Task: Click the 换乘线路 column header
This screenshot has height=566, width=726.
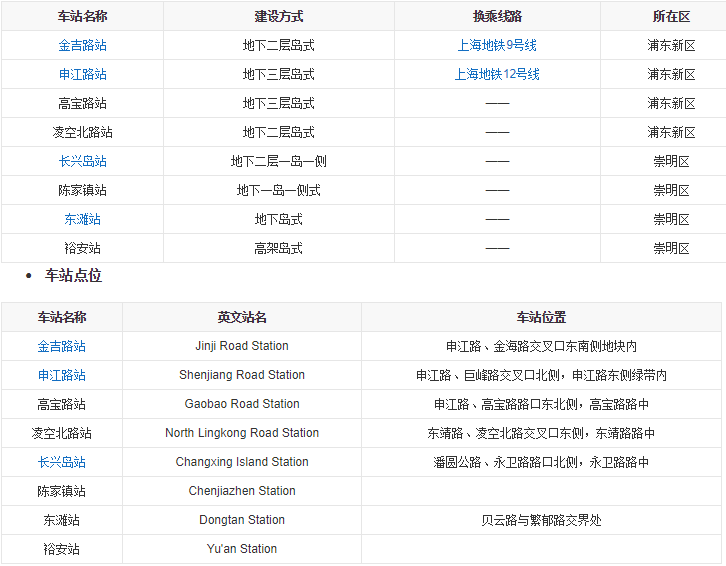Action: tap(497, 16)
